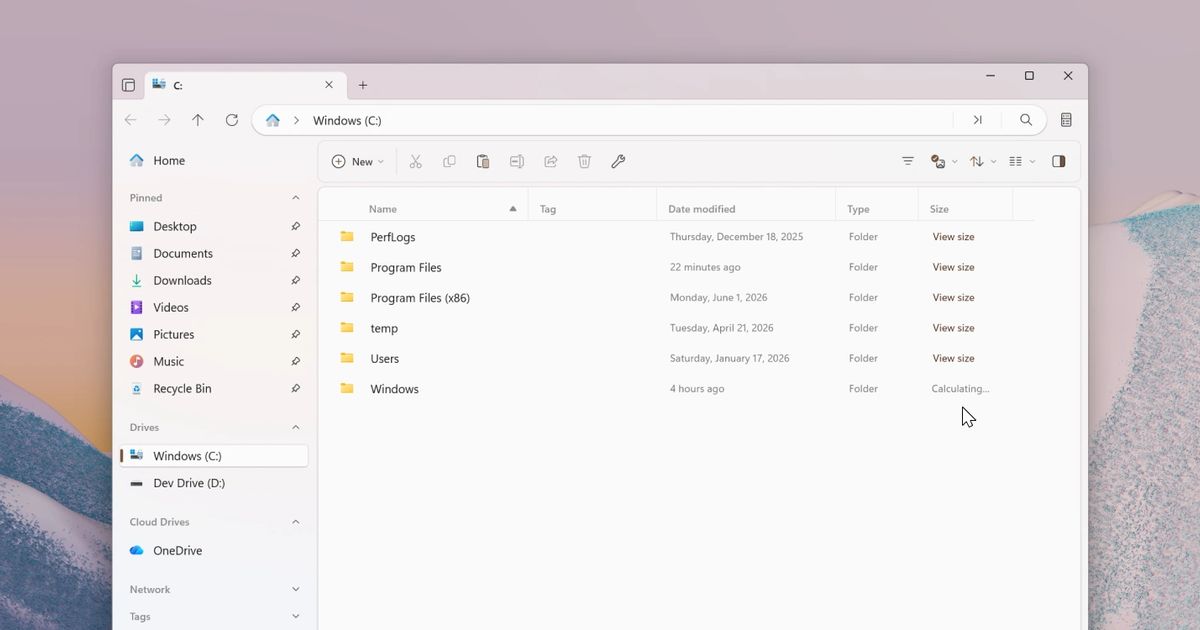Viewport: 1200px width, 630px height.
Task: Open Videos in the sidebar
Action: [214, 307]
